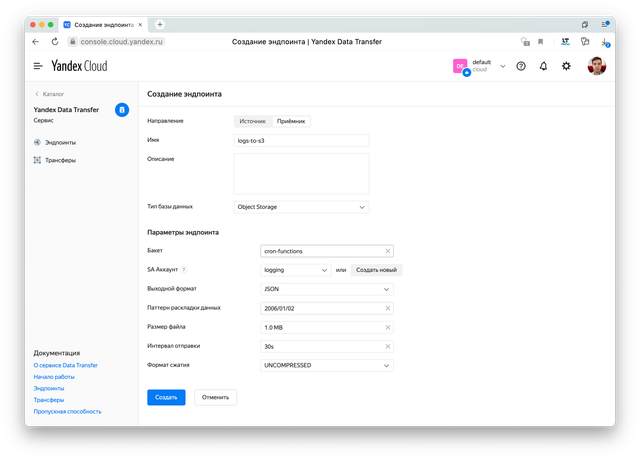Viewport: 640px width, 459px height.
Task: Open the hamburger navigation menu
Action: pos(38,66)
